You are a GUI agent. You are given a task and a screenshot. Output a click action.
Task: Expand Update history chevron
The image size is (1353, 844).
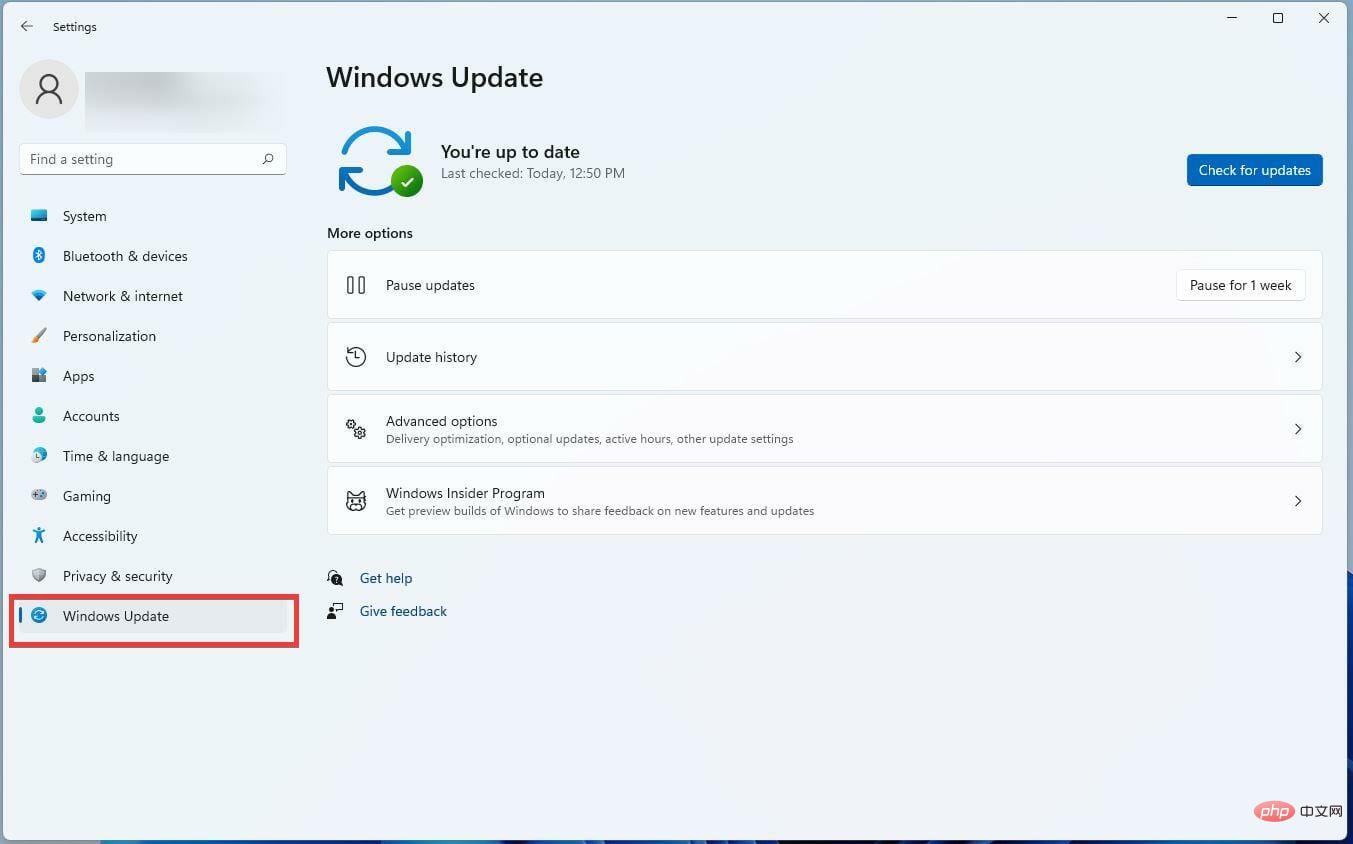point(1298,357)
